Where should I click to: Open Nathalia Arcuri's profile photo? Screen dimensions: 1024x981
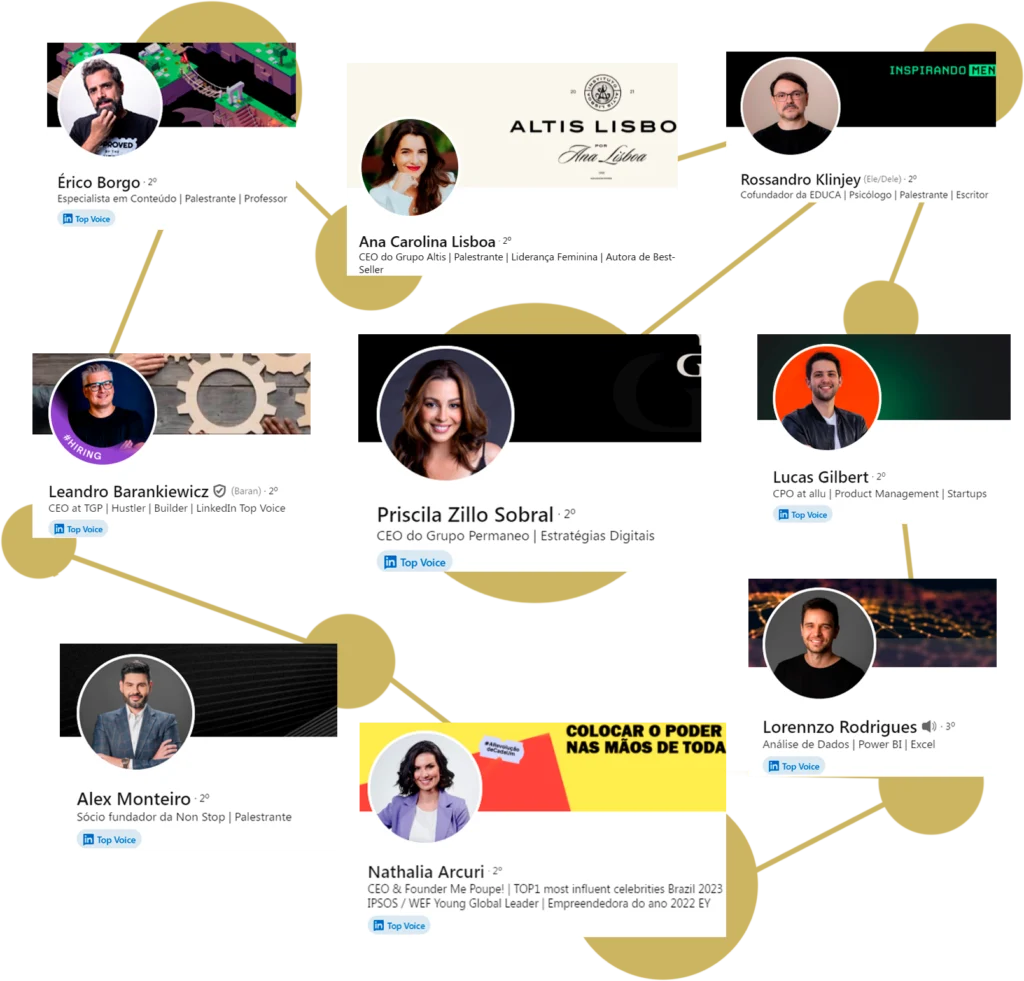[x=424, y=787]
